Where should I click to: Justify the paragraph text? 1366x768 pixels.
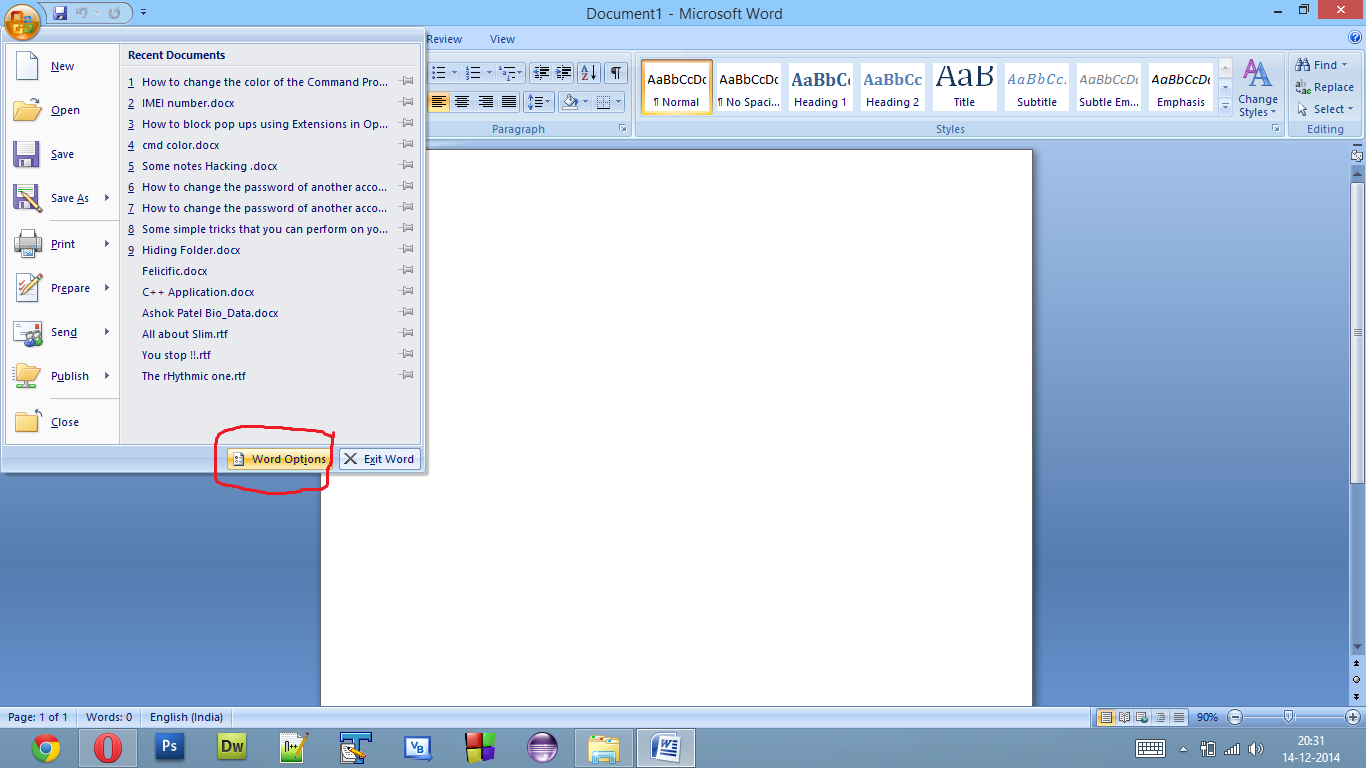tap(510, 102)
